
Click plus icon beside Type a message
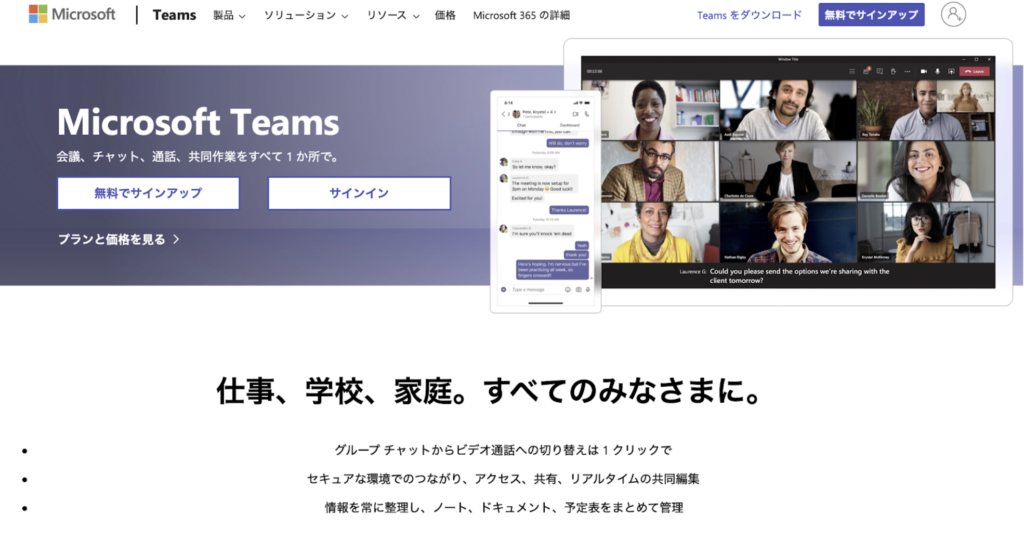pos(504,289)
